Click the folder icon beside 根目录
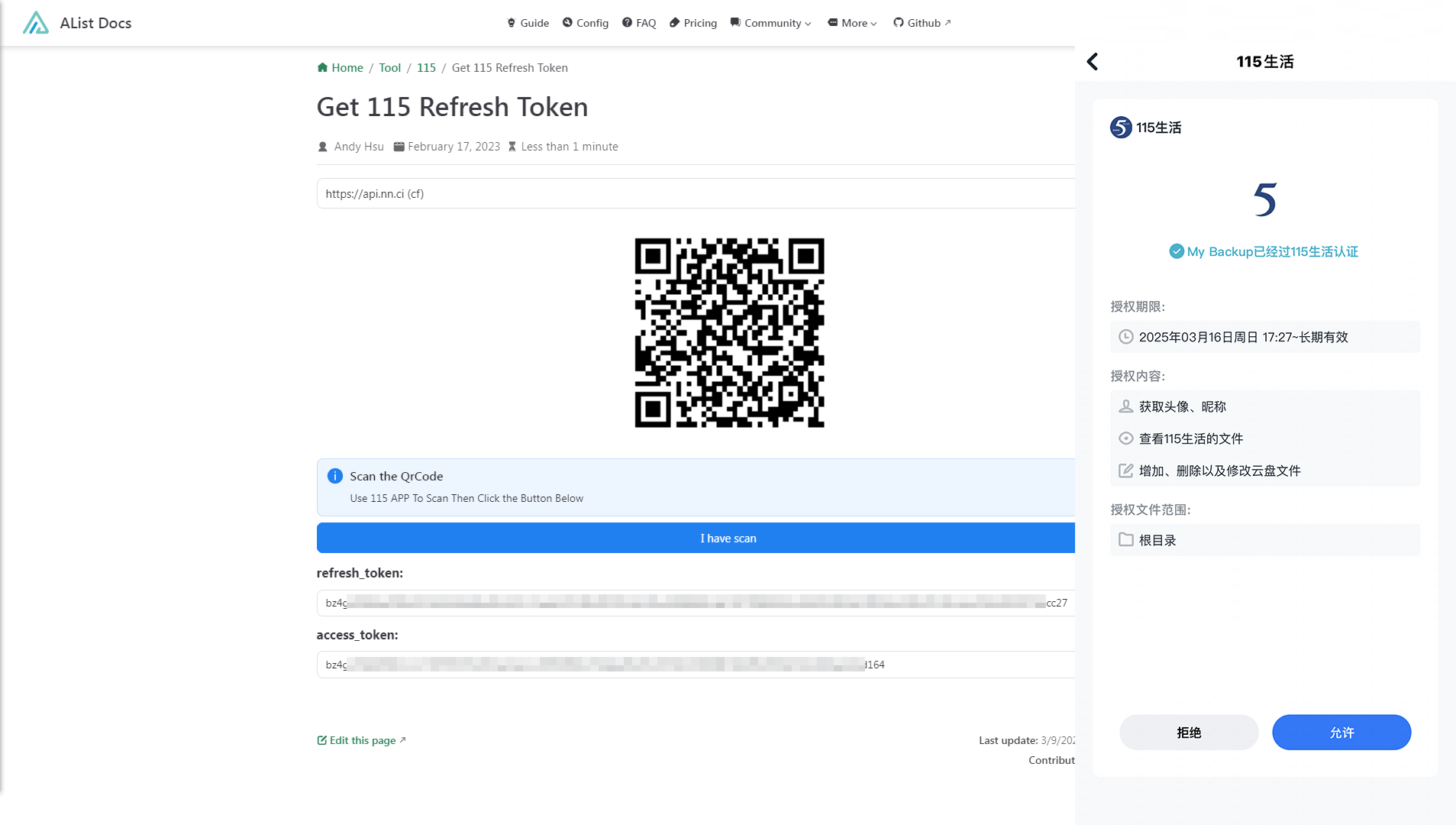This screenshot has width=1456, height=825. point(1125,540)
